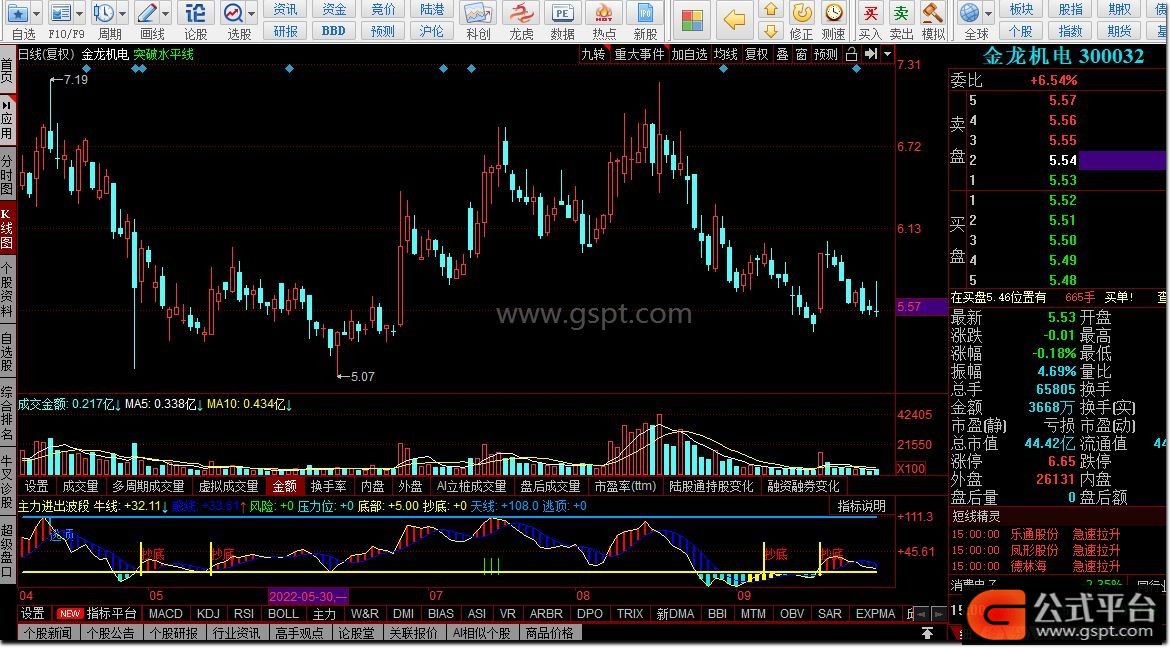The width and height of the screenshot is (1172, 648).
Task: Open the 个股资料 stock profile side tab
Action: [7, 290]
